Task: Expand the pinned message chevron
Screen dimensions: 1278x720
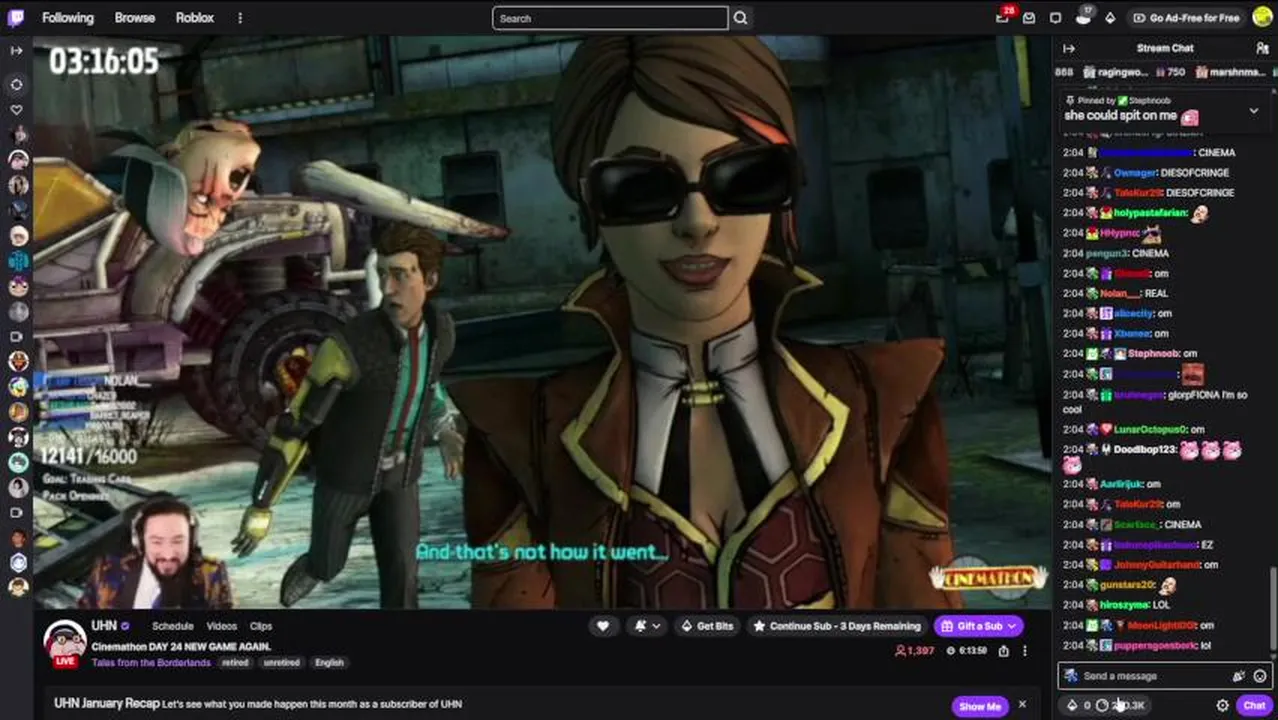Action: [1253, 111]
